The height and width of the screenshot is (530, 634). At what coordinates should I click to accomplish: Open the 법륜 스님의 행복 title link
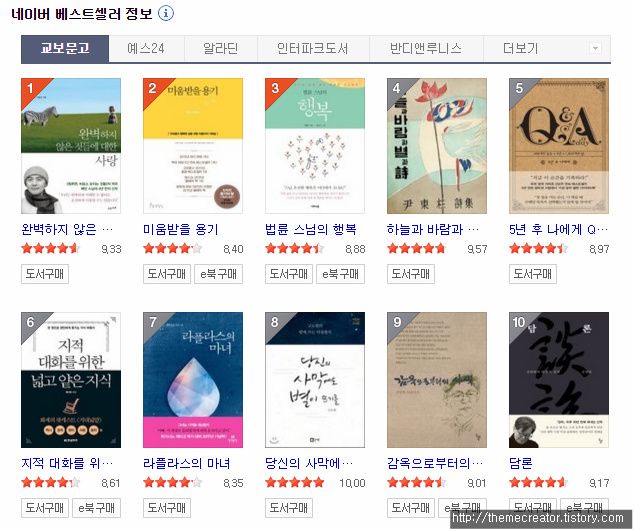point(311,230)
